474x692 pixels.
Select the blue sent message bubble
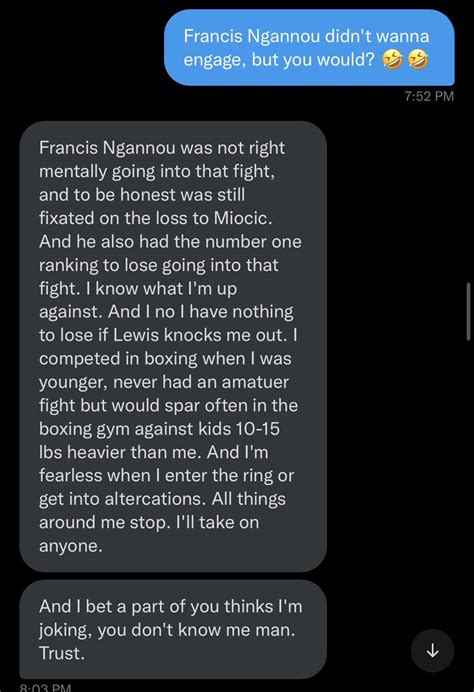309,48
